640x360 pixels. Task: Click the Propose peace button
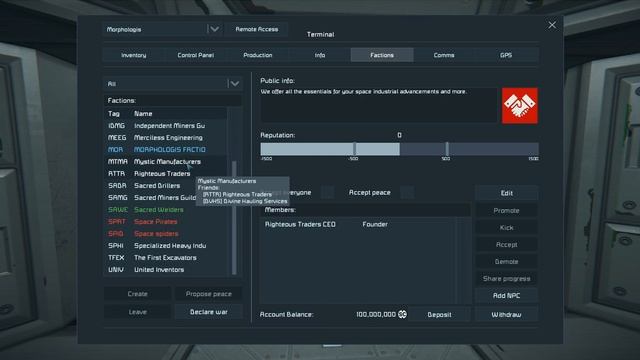pyautogui.click(x=208, y=294)
